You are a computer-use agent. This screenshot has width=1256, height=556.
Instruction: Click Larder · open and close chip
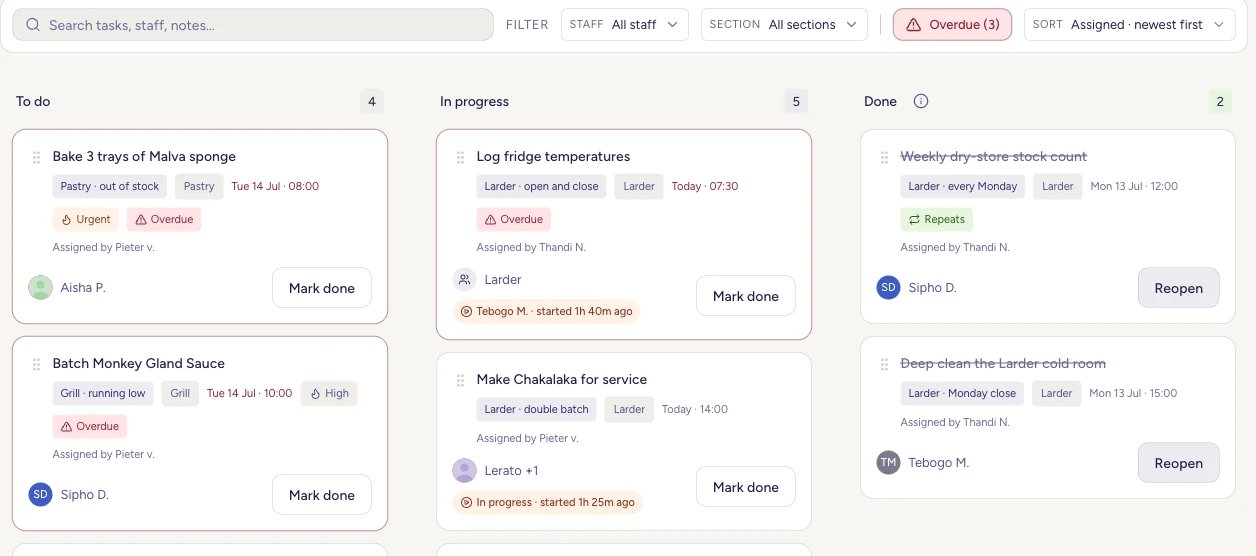pyautogui.click(x=541, y=186)
